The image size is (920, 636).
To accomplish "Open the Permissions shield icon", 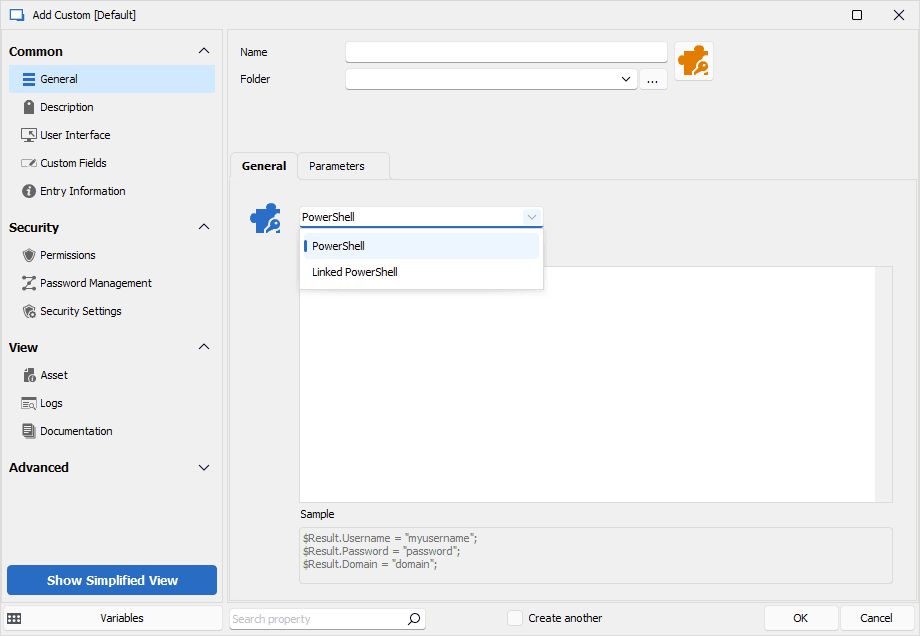I will tap(29, 255).
